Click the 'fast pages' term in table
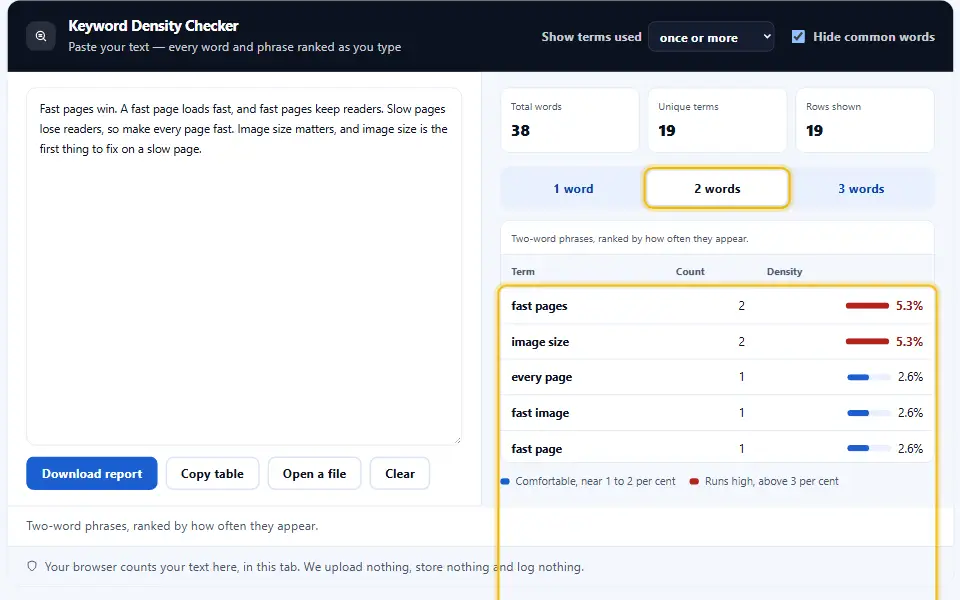The image size is (960, 600). pos(539,306)
